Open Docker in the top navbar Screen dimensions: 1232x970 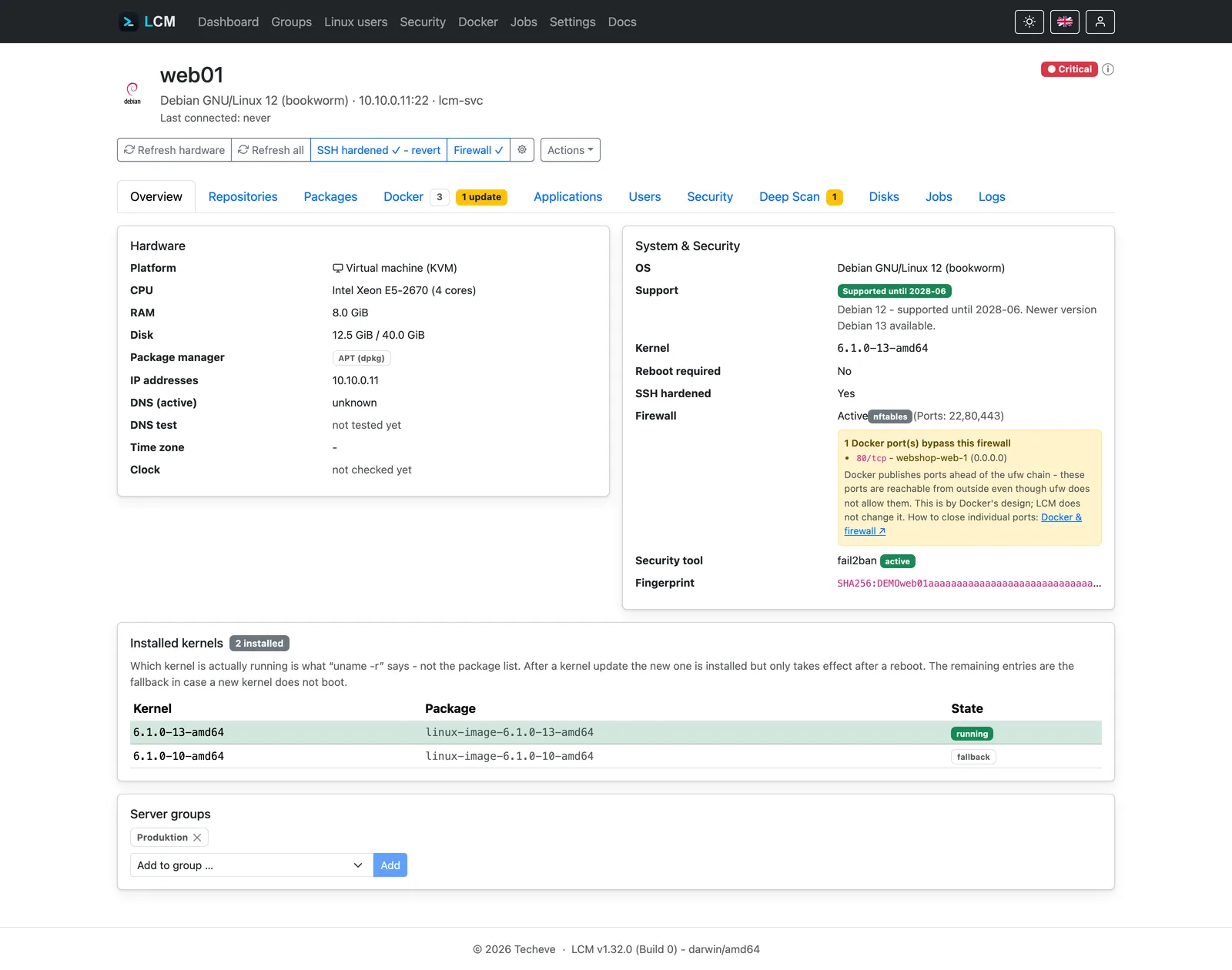tap(478, 22)
